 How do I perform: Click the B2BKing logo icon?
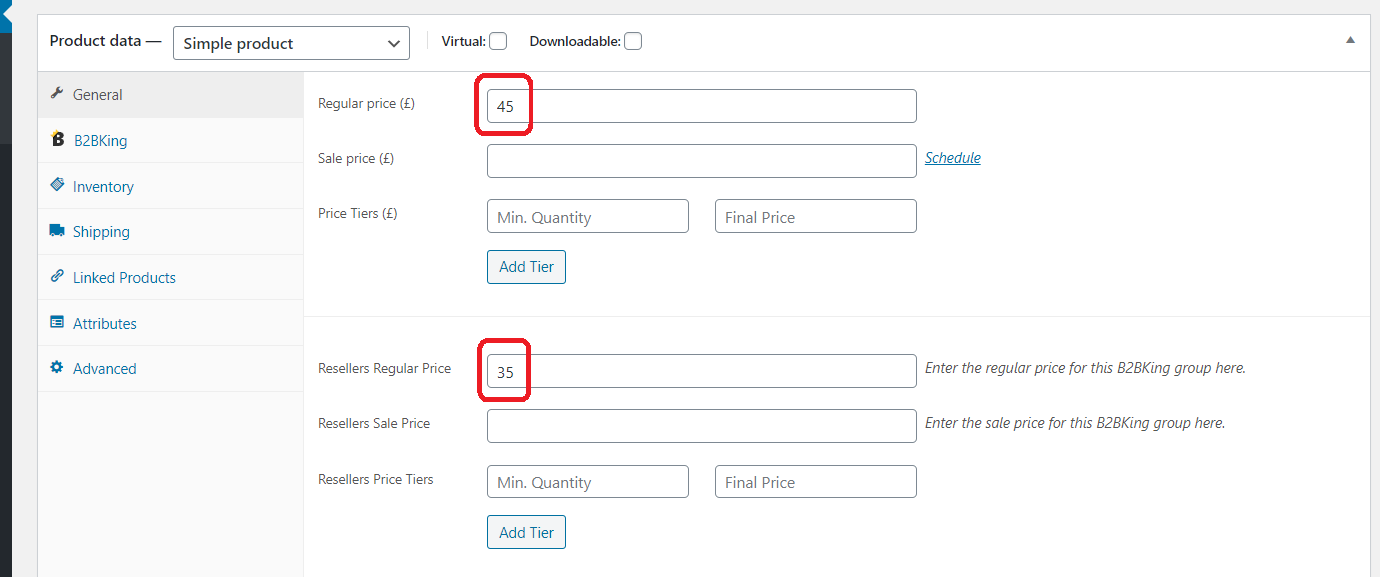pyautogui.click(x=57, y=140)
